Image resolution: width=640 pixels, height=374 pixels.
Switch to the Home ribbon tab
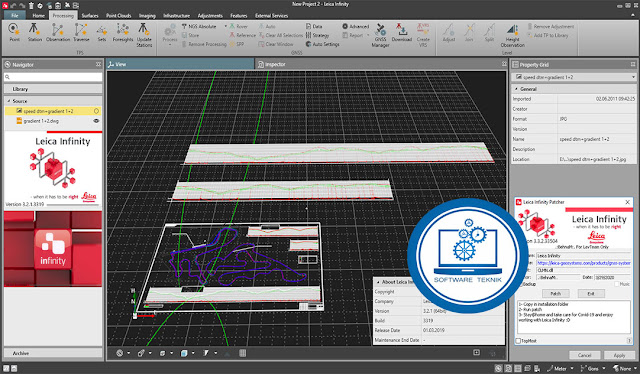pyautogui.click(x=38, y=16)
